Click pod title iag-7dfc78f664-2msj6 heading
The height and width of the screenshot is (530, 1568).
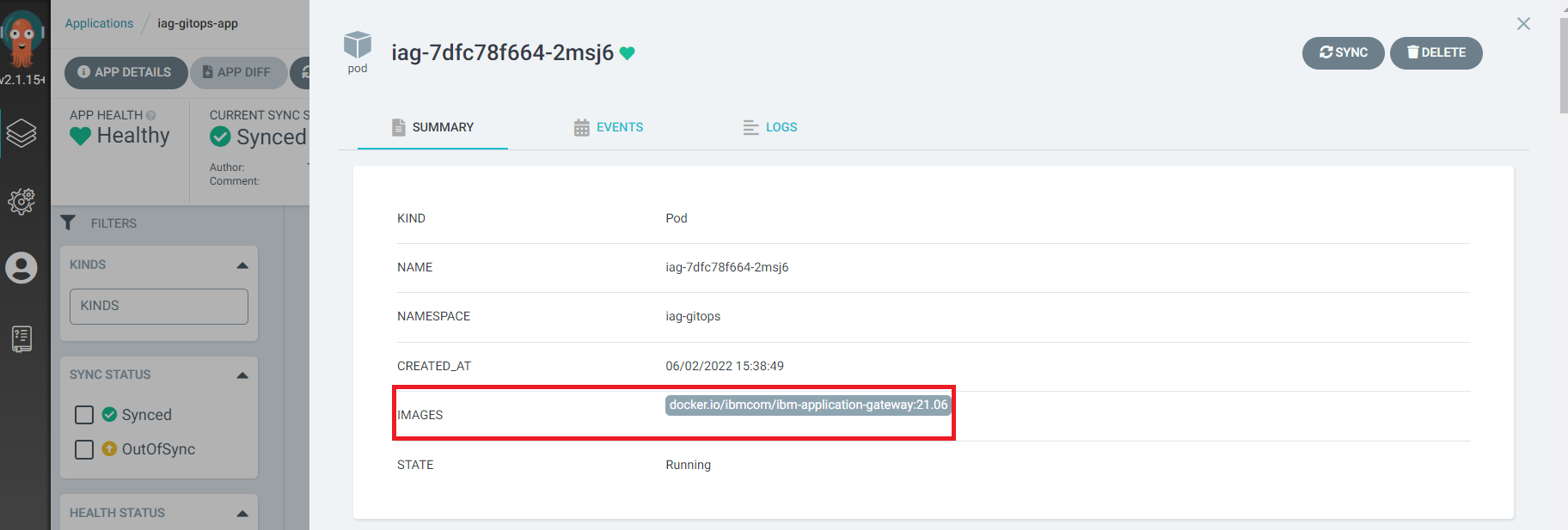click(x=503, y=53)
